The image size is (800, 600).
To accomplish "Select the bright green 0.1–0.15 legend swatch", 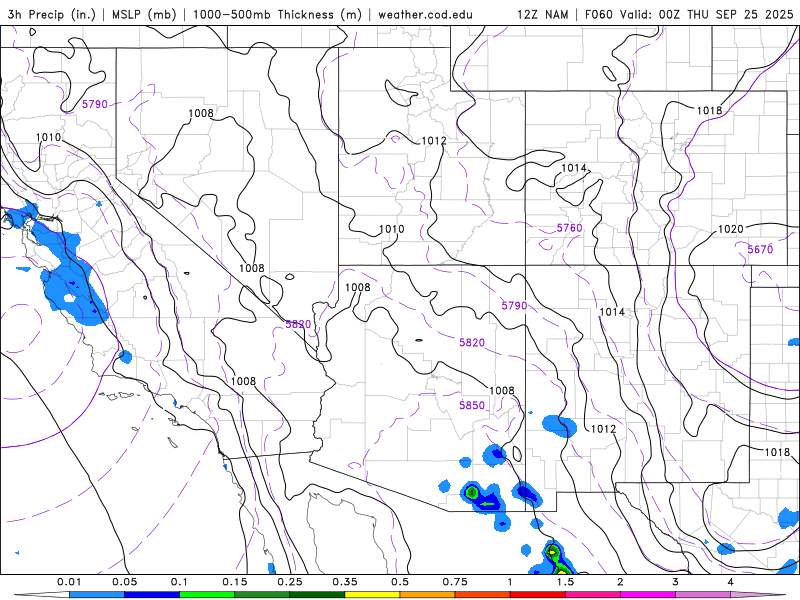I will click(x=207, y=595).
